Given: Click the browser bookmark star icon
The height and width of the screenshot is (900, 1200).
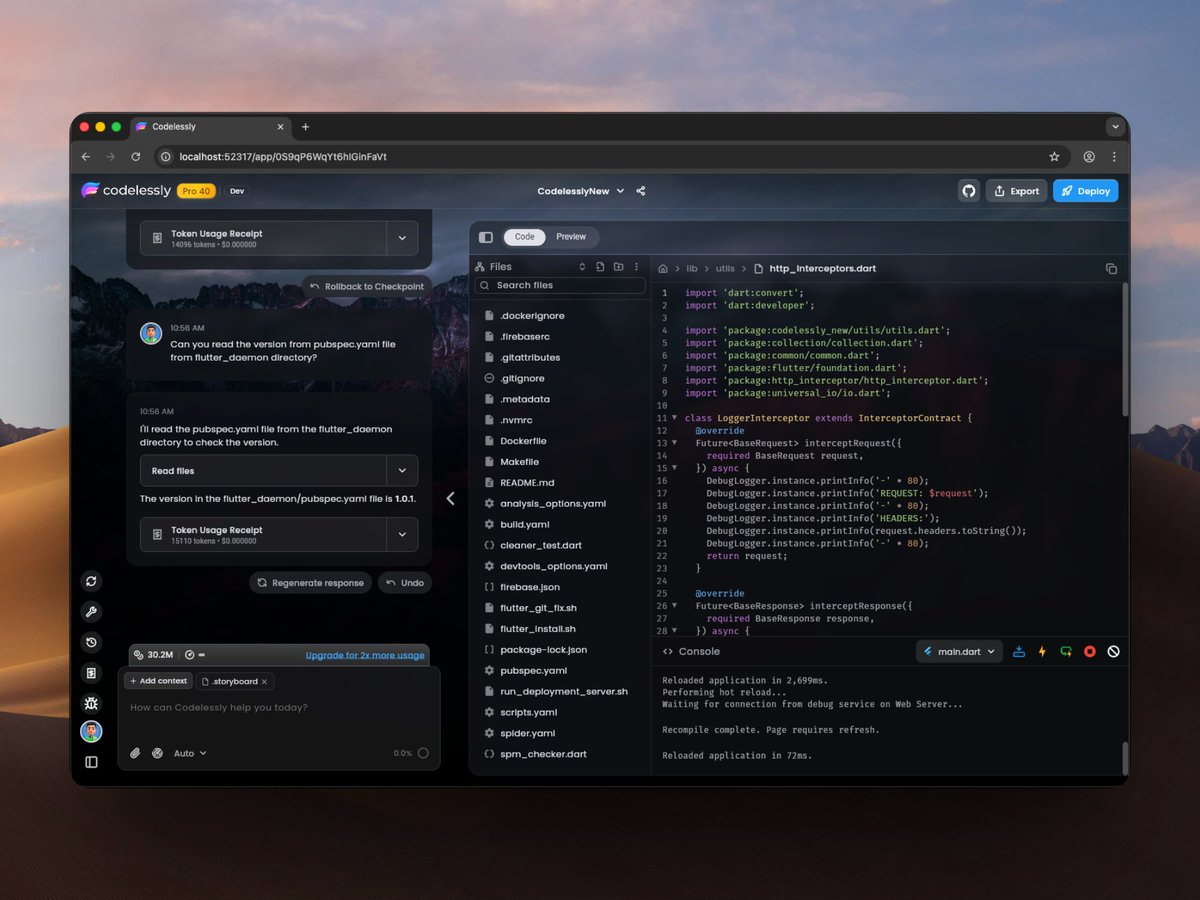Looking at the screenshot, I should [x=1054, y=157].
